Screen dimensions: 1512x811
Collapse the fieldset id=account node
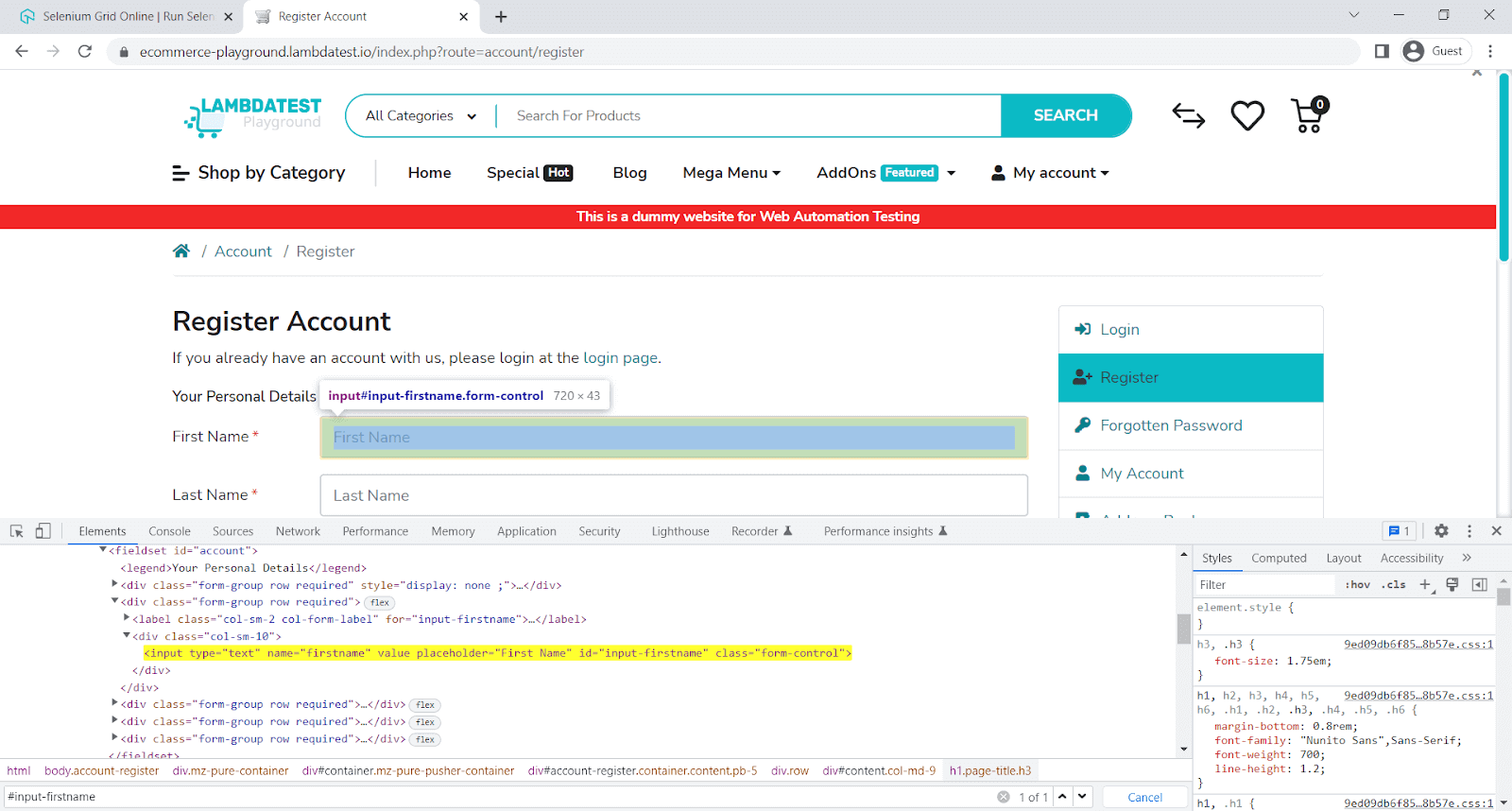click(x=103, y=550)
